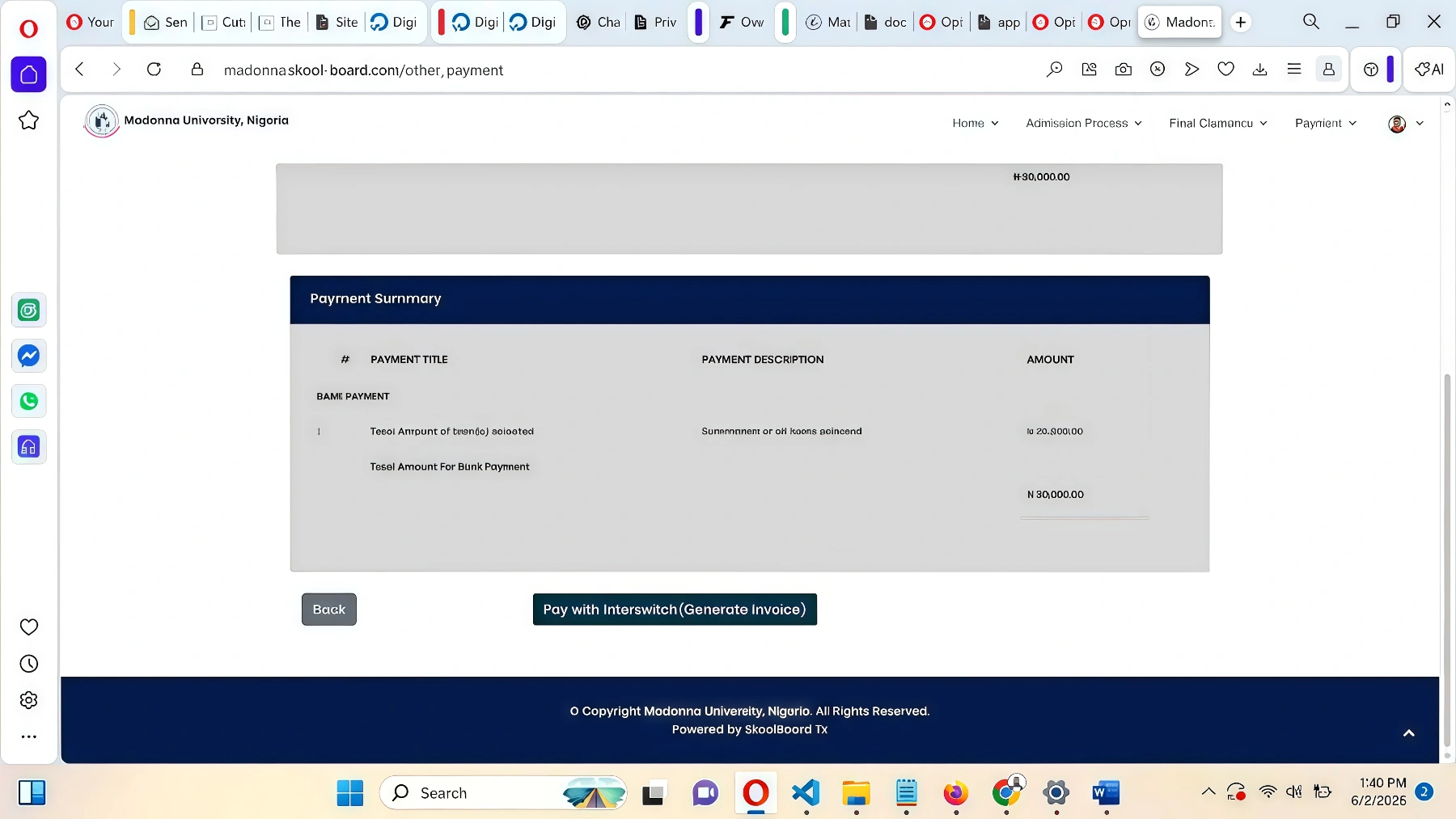Open easy setup lines icon

click(1294, 70)
